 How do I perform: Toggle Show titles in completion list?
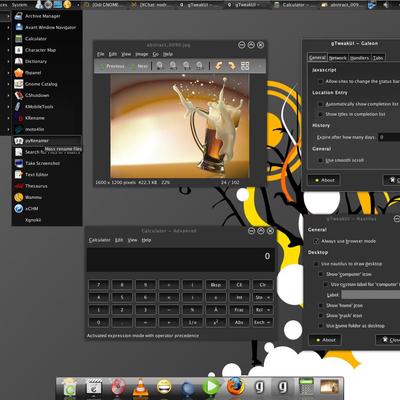(x=321, y=114)
